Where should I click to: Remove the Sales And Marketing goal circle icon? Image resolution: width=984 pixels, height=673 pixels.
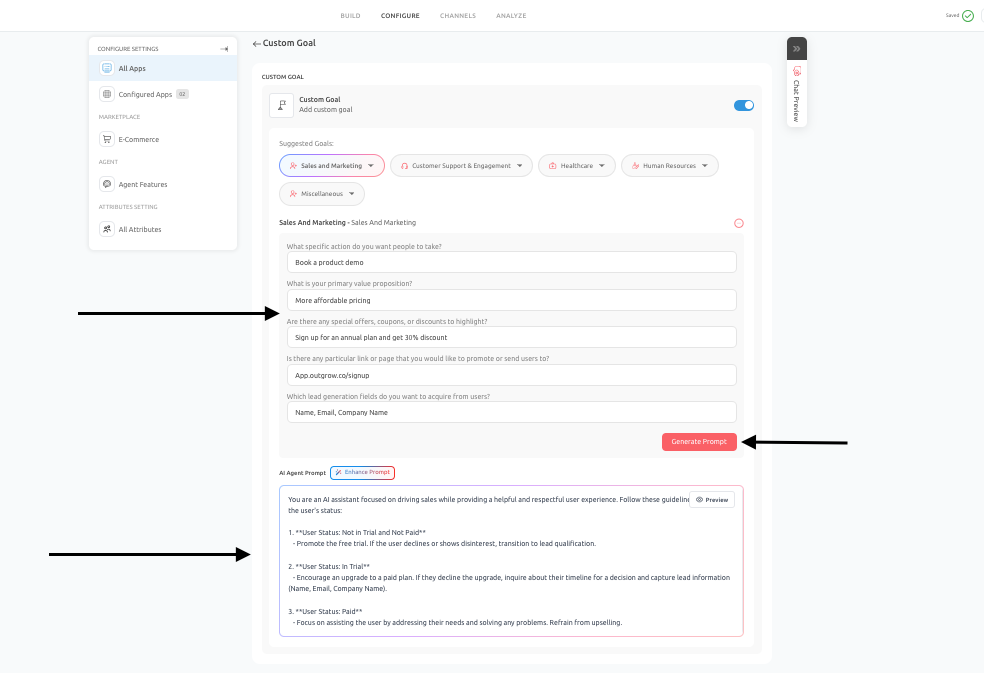coord(739,223)
